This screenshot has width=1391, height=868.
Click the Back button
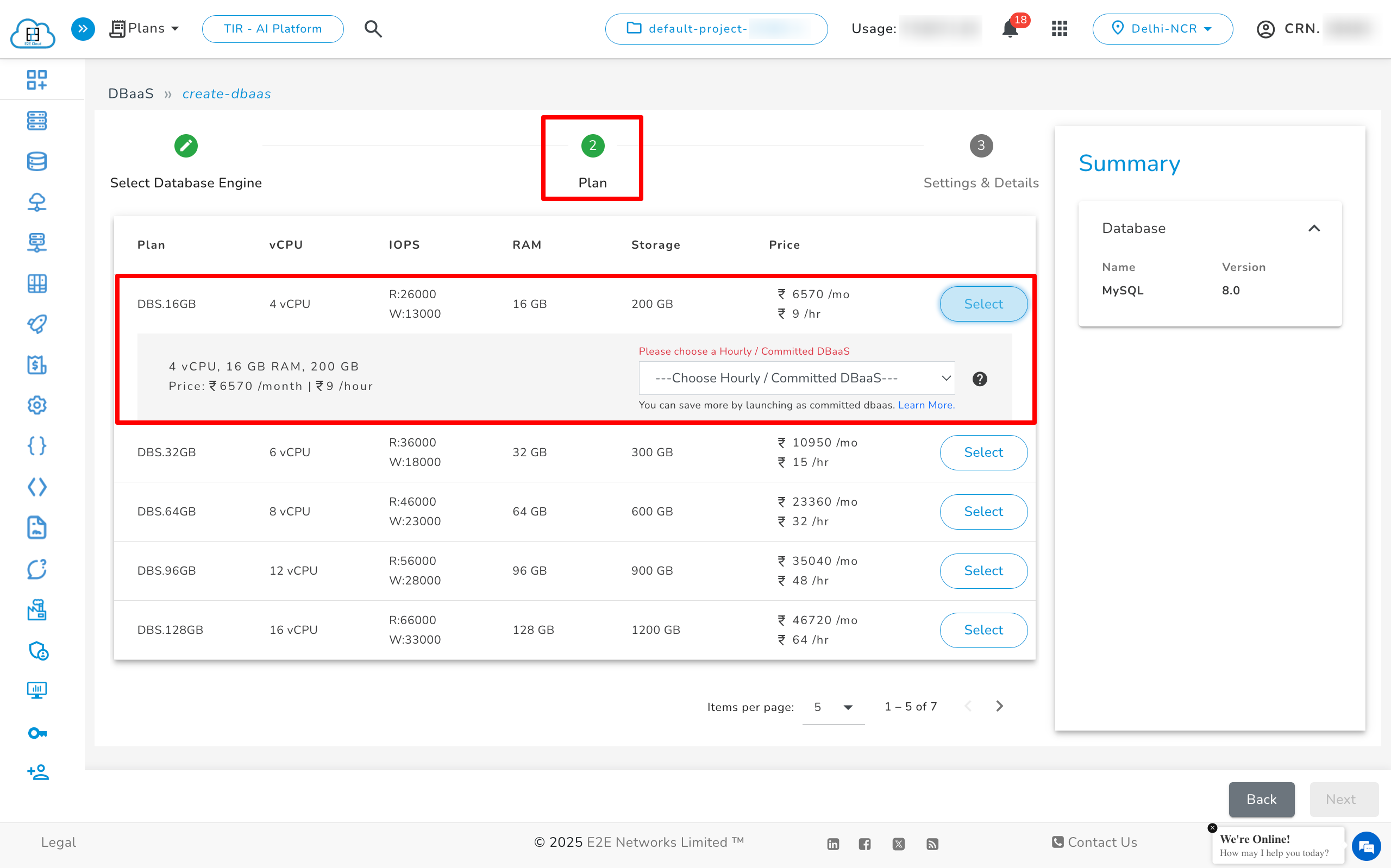(1261, 799)
